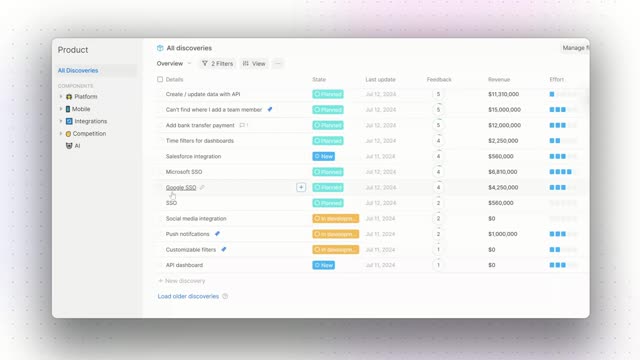
Task: Click the All discoveries cube icon
Action: 160,48
